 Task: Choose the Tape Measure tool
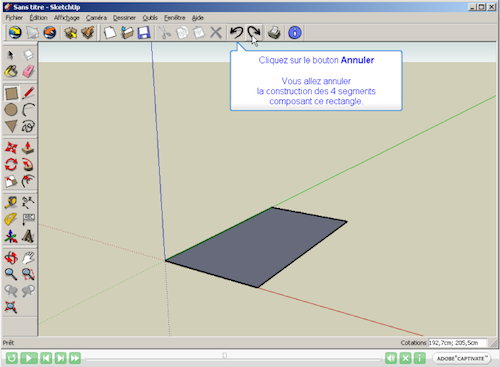11,202
